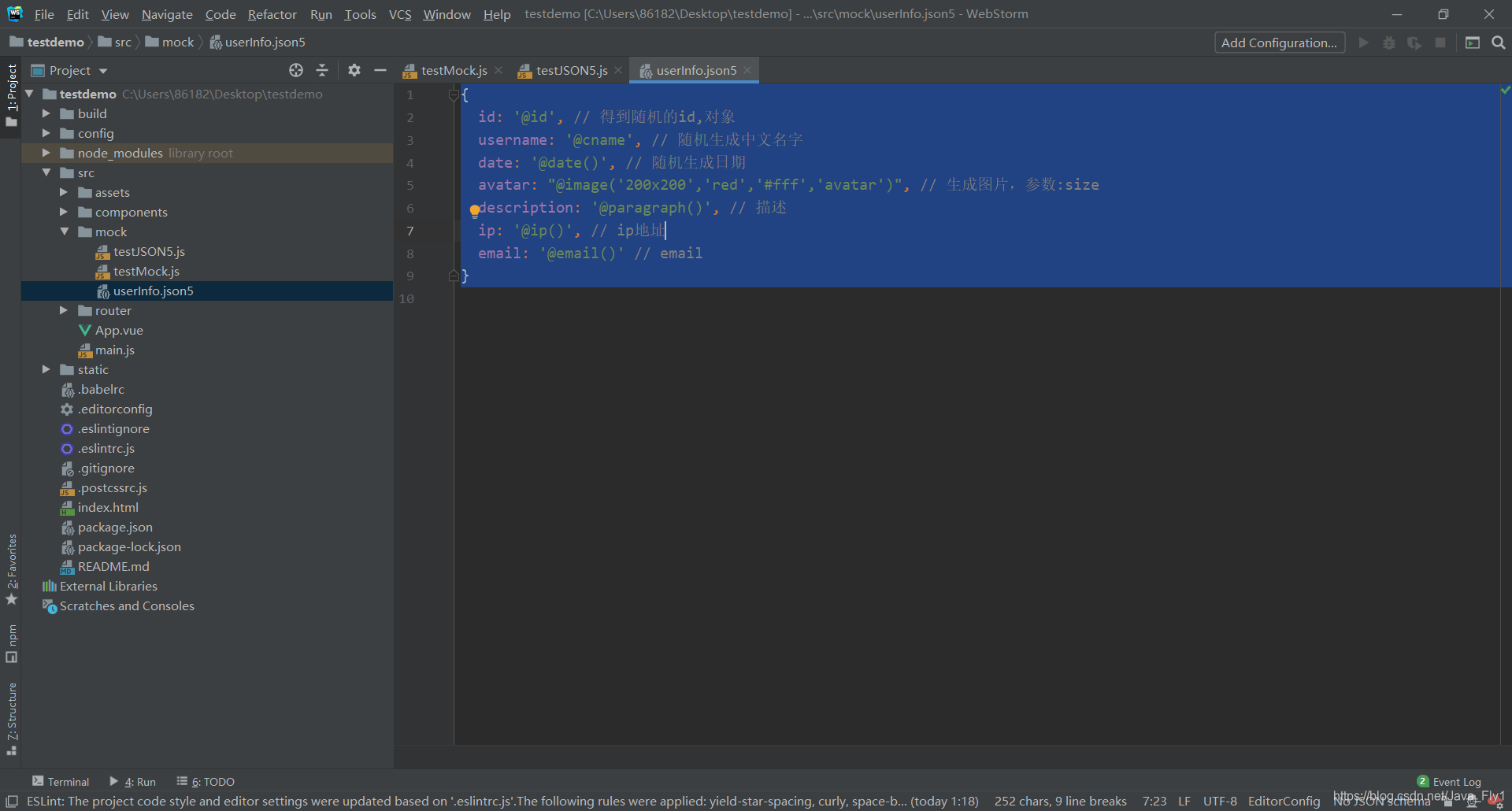Click the LF line separator status item
Screen dimensions: 1512x811
[1184, 801]
